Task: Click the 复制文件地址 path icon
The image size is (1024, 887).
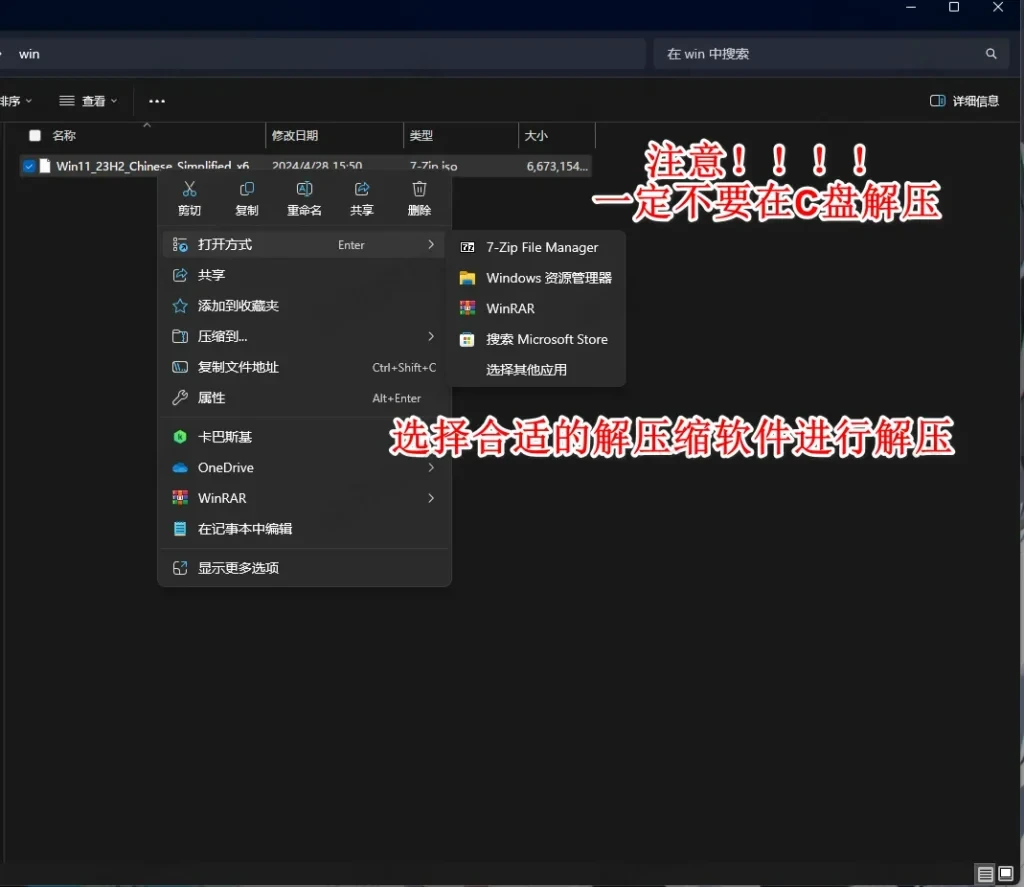Action: click(180, 368)
